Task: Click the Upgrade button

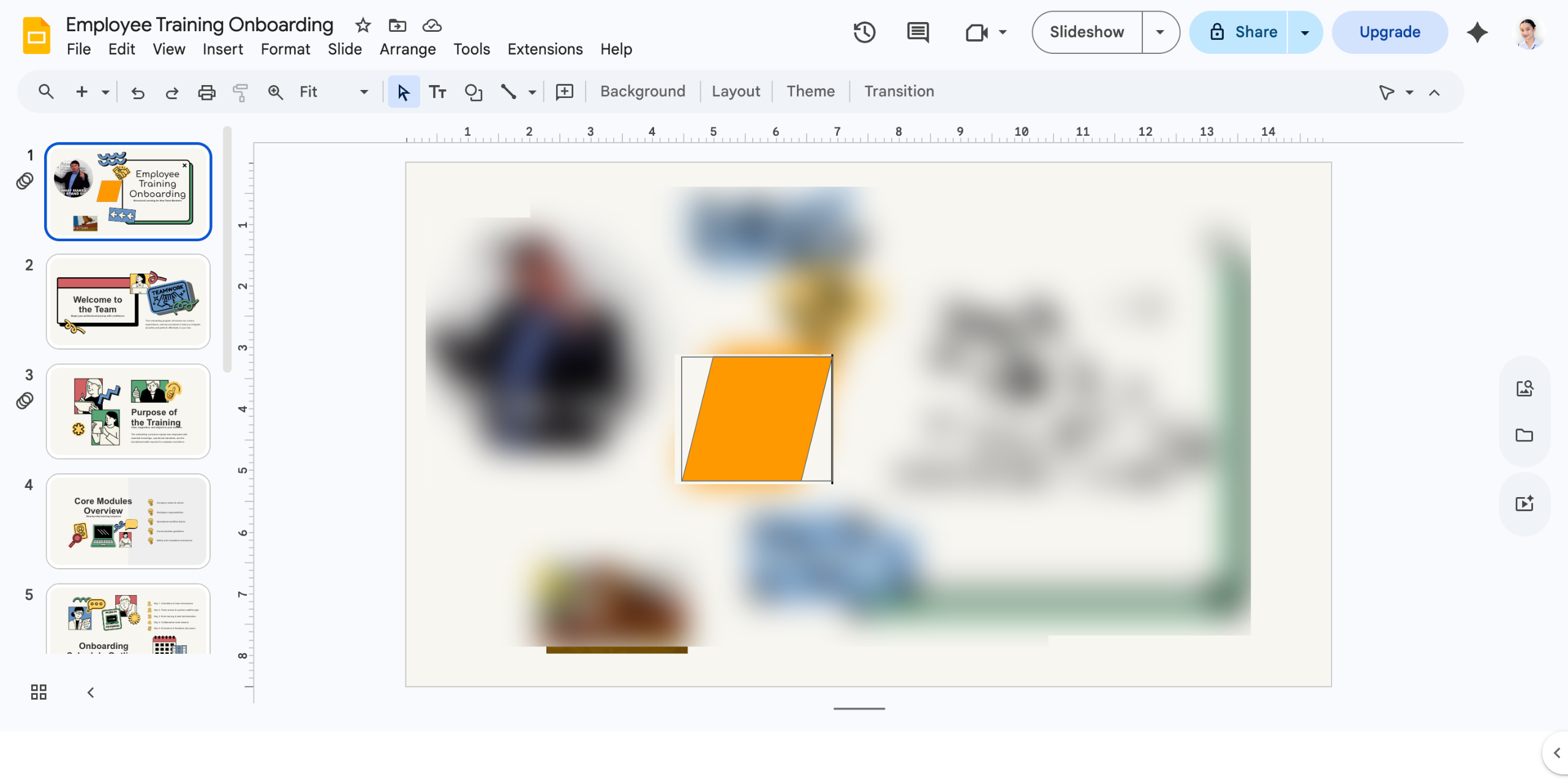Action: (x=1390, y=32)
